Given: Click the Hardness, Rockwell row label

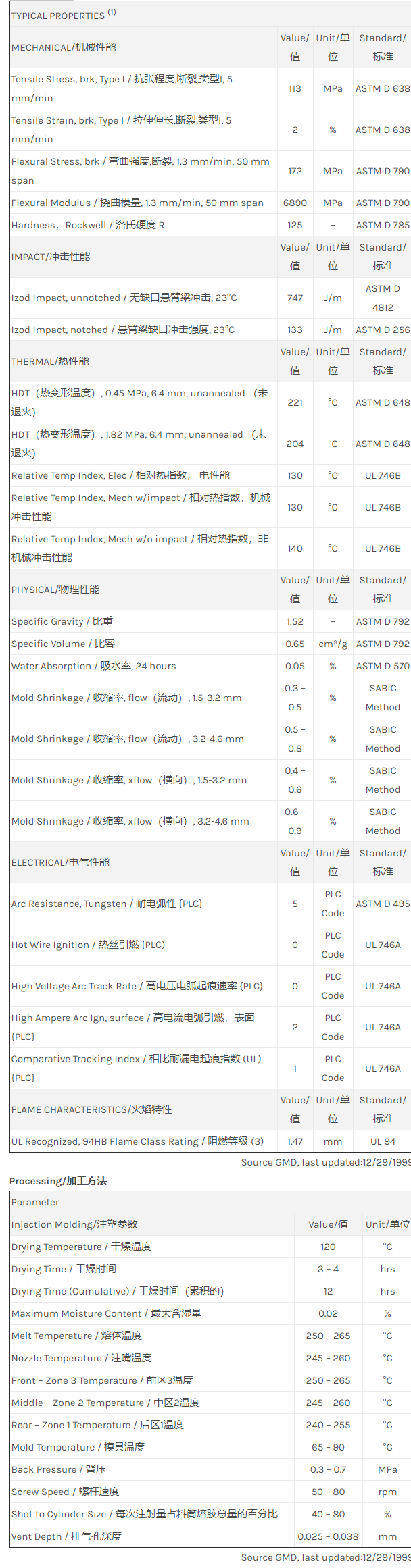Looking at the screenshot, I should pyautogui.click(x=88, y=225).
